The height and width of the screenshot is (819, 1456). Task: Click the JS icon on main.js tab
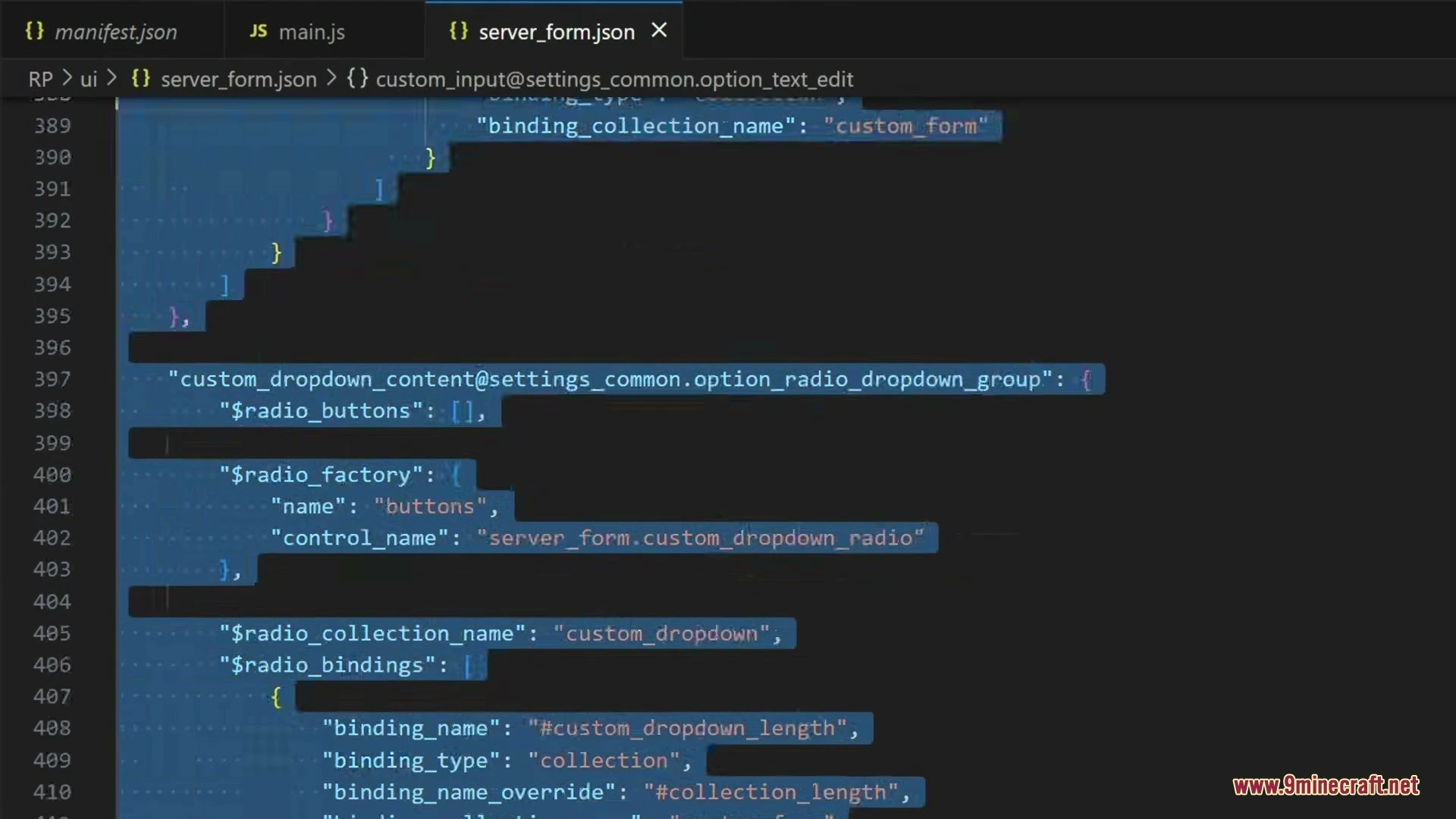point(258,31)
